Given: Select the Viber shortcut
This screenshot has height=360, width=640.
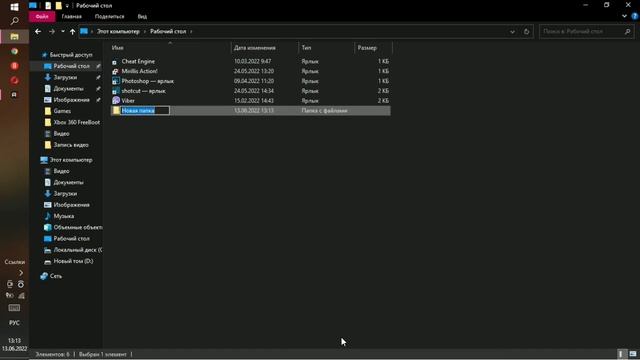Looking at the screenshot, I should [128, 100].
